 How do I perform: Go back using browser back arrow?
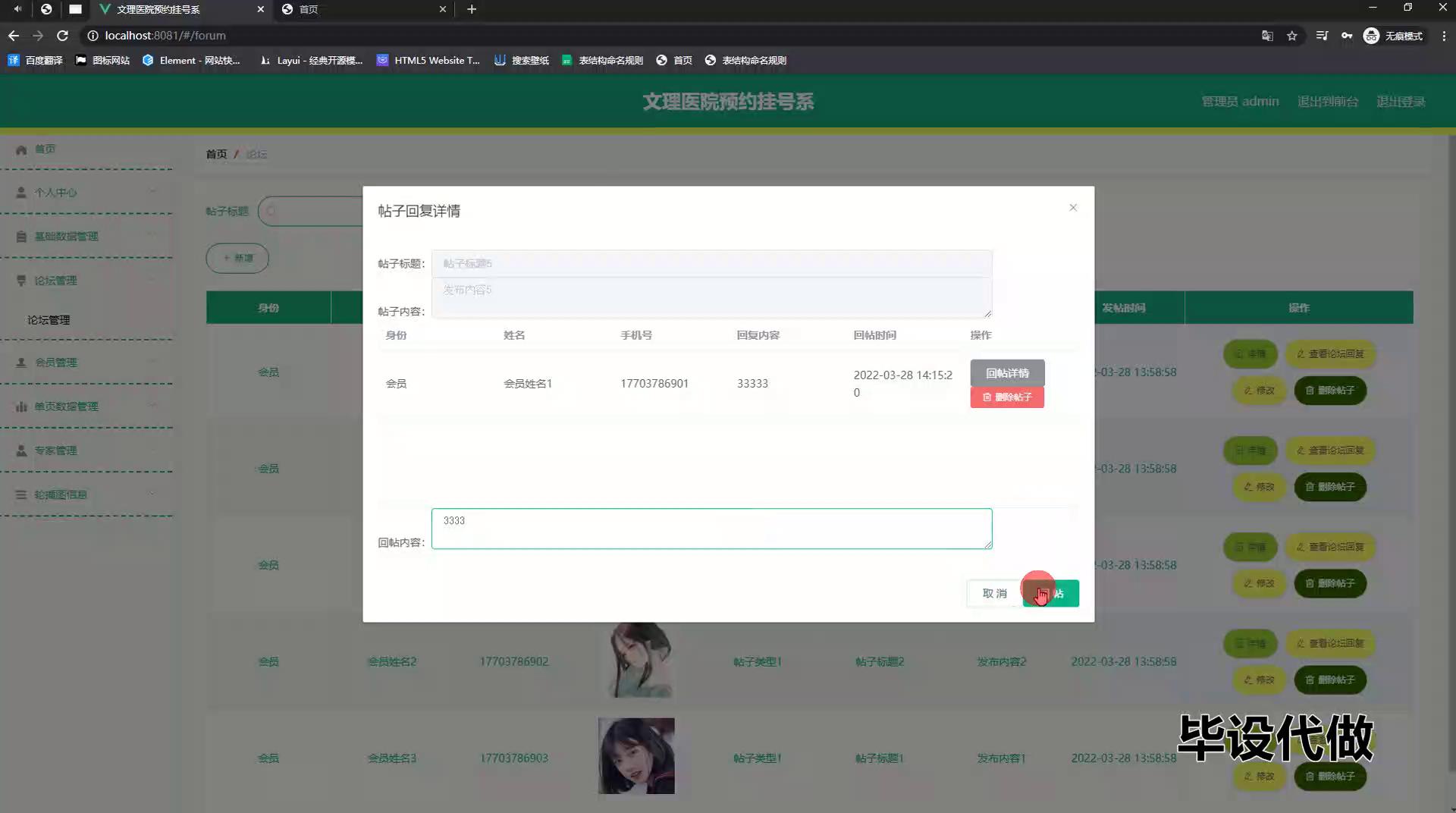[x=14, y=36]
